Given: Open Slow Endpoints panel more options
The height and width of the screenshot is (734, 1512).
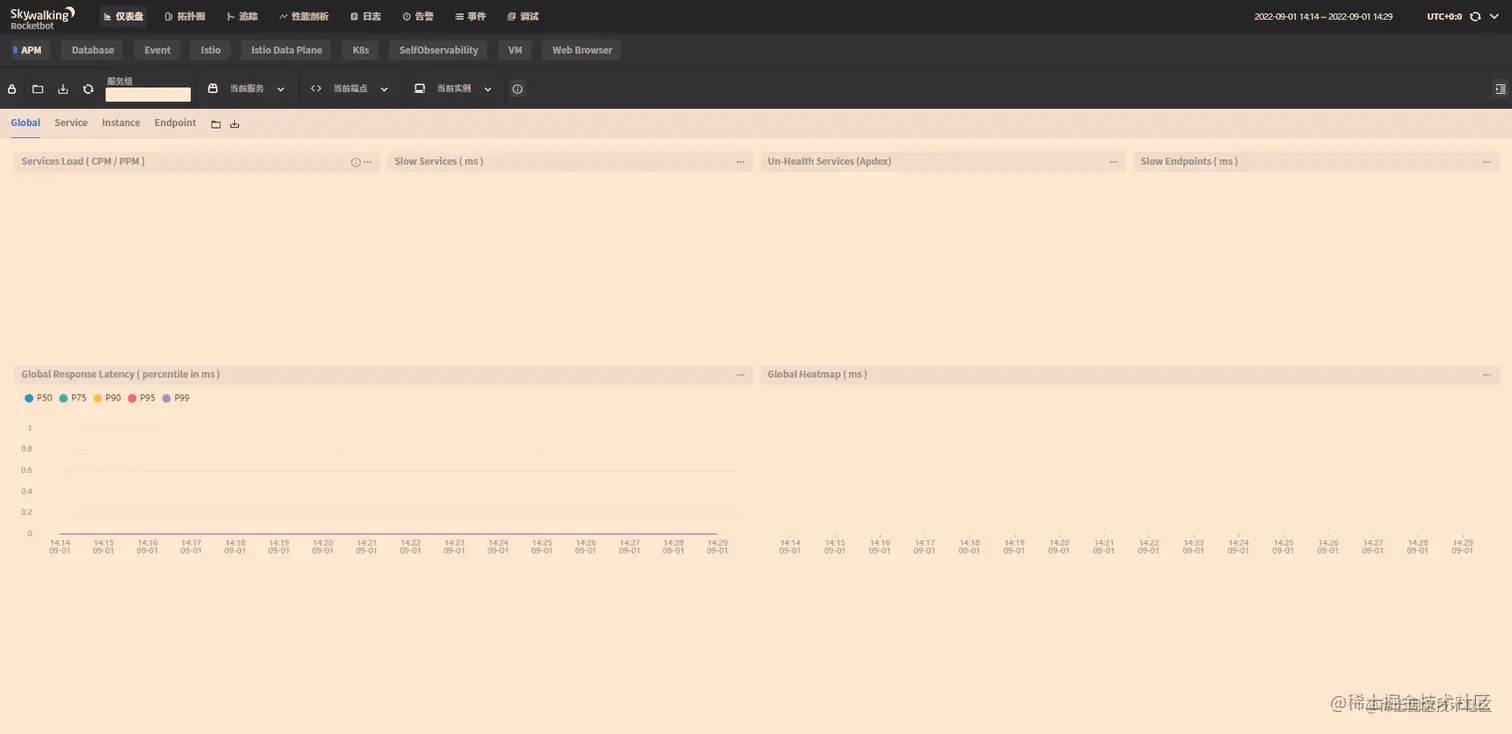Looking at the screenshot, I should (x=1486, y=162).
